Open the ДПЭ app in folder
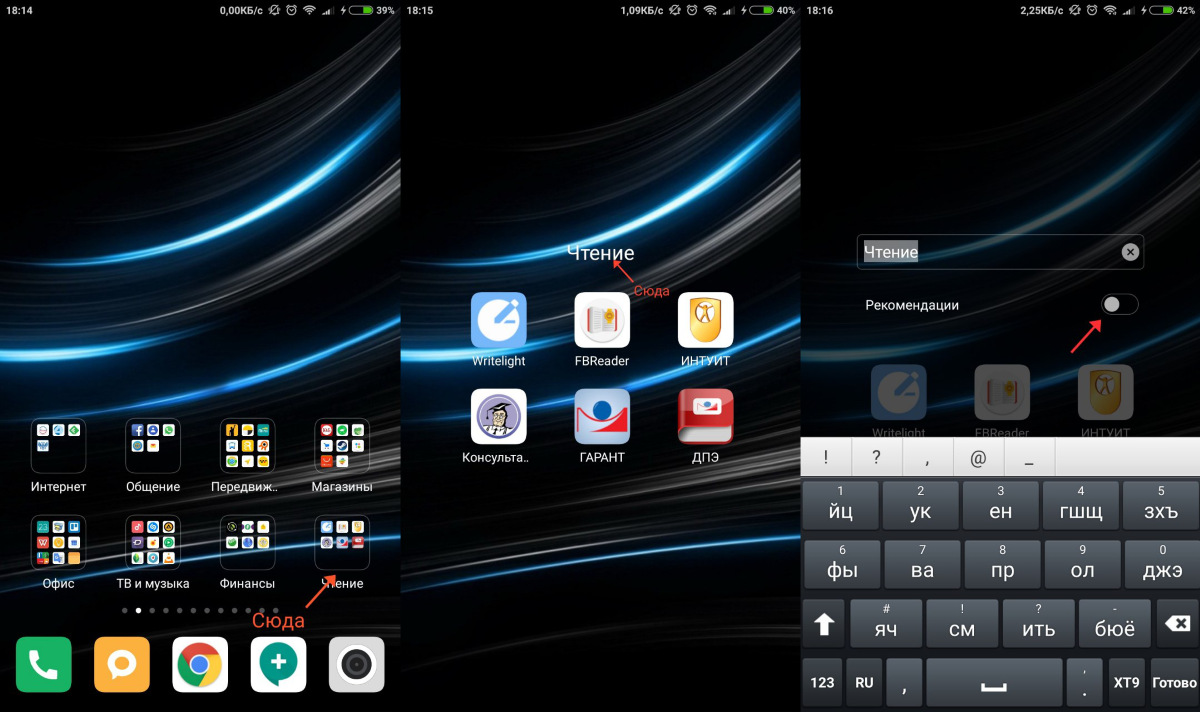The width and height of the screenshot is (1200, 712). click(706, 416)
